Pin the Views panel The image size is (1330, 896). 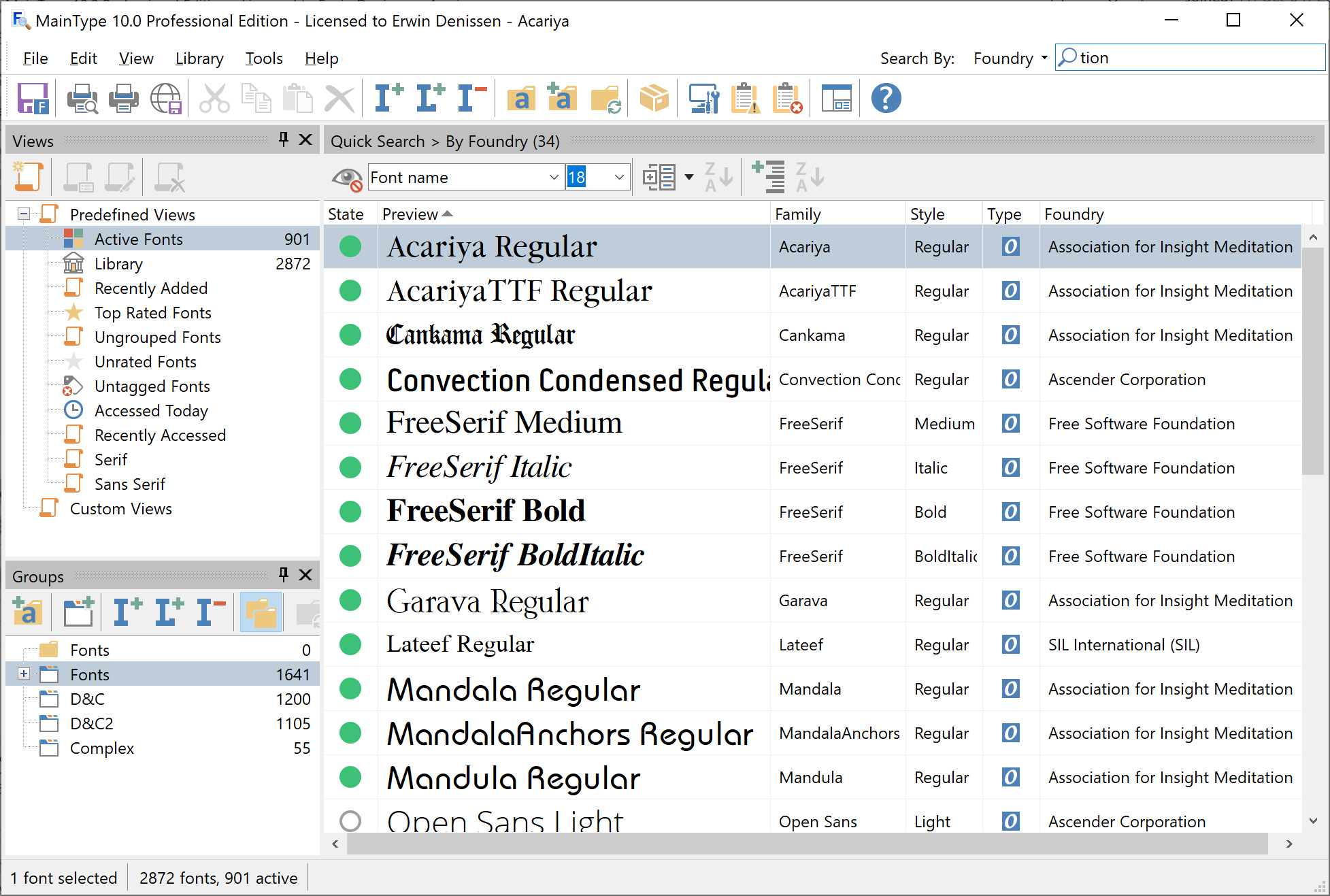(x=284, y=139)
